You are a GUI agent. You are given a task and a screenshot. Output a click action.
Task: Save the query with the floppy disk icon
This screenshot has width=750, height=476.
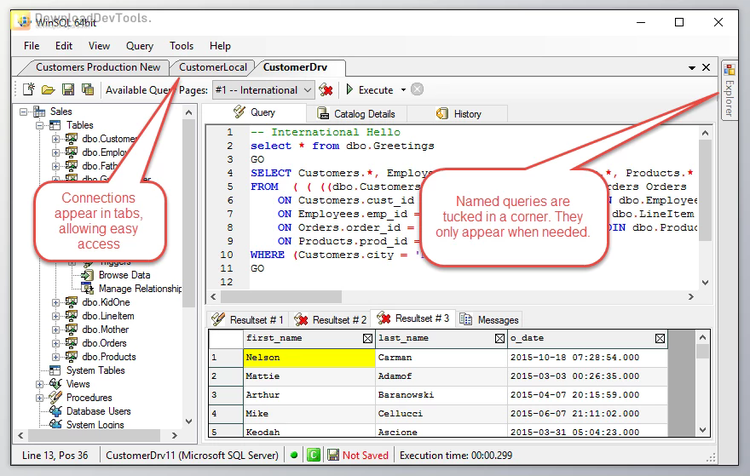point(68,89)
